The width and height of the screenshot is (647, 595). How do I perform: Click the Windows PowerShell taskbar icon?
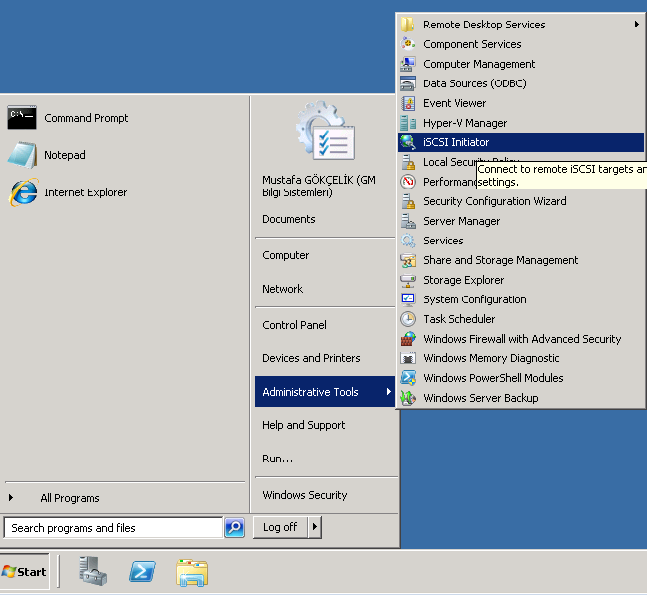tap(143, 572)
